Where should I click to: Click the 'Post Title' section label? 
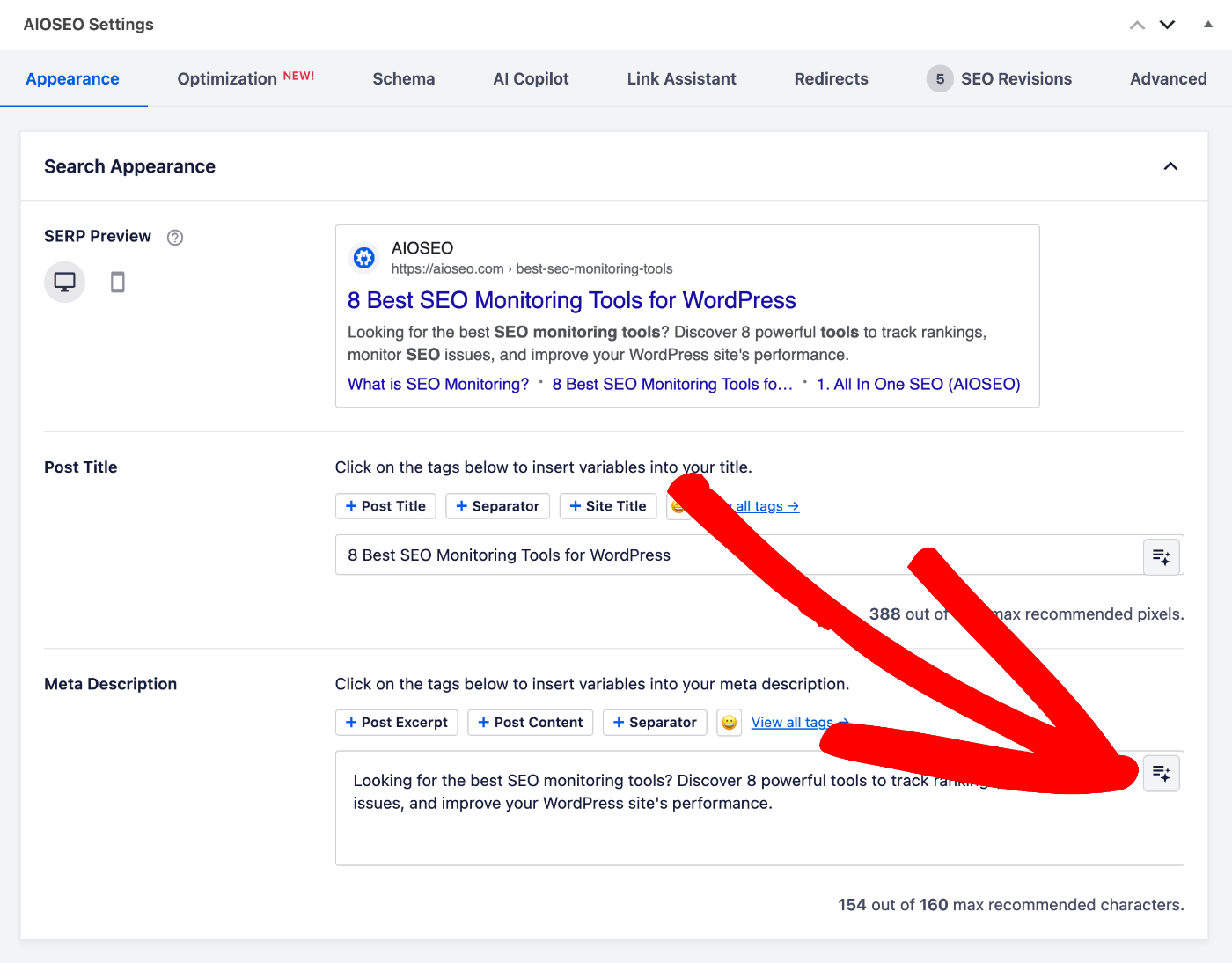[81, 468]
